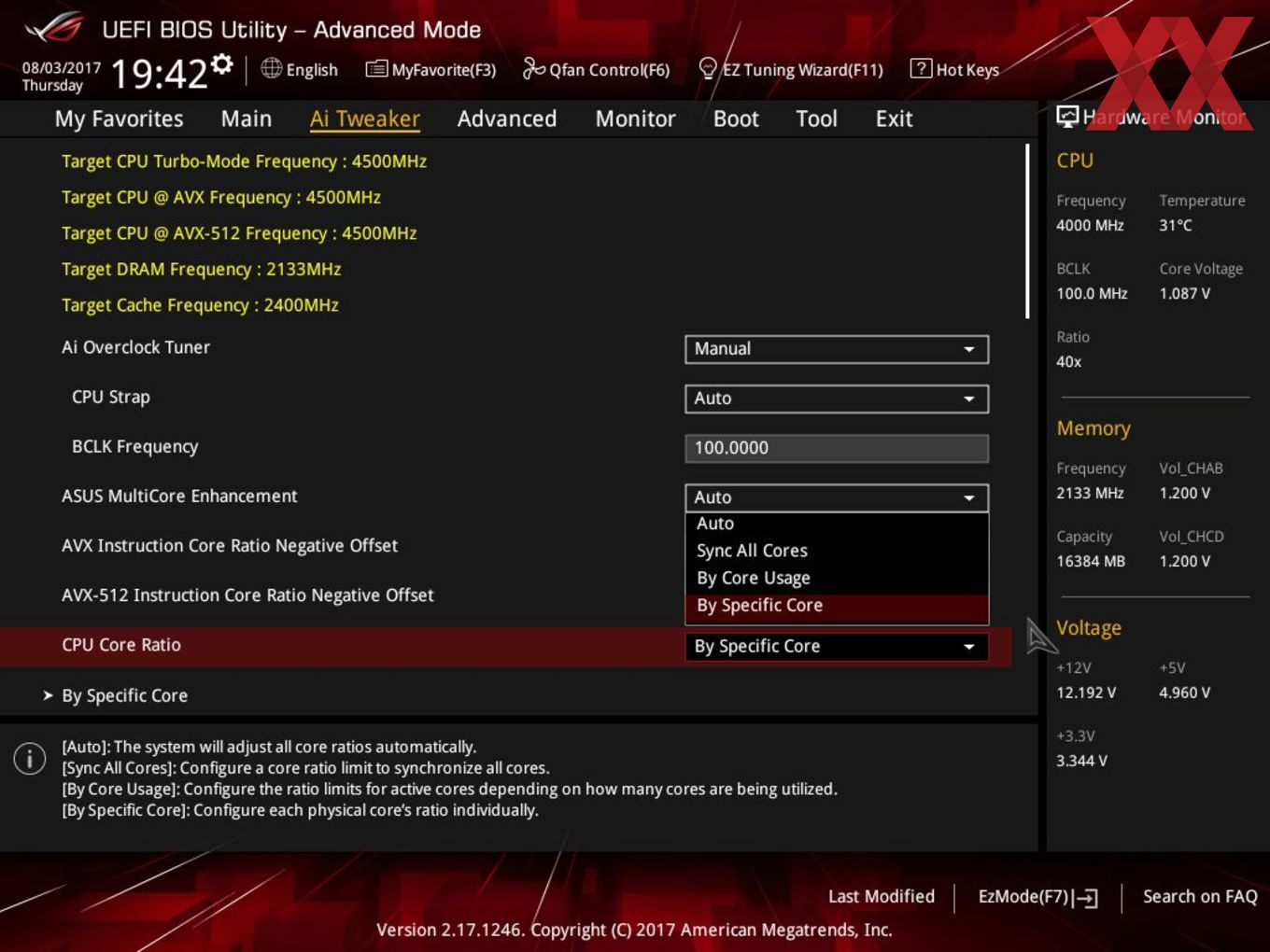Viewport: 1270px width, 952px height.
Task: Click the 3.344 V voltage reading
Action: (1081, 761)
